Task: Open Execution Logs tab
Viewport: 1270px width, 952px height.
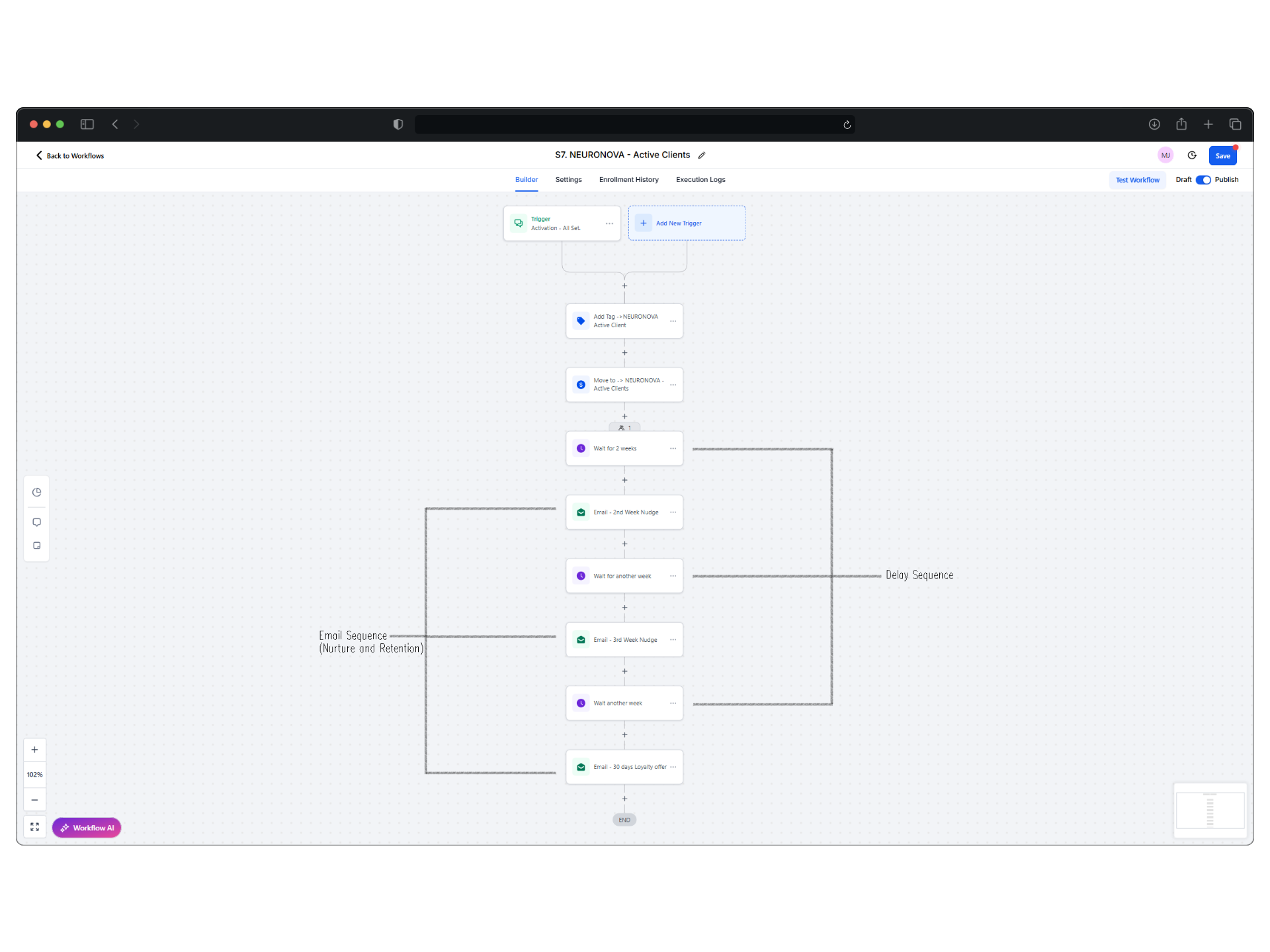Action: (x=700, y=180)
